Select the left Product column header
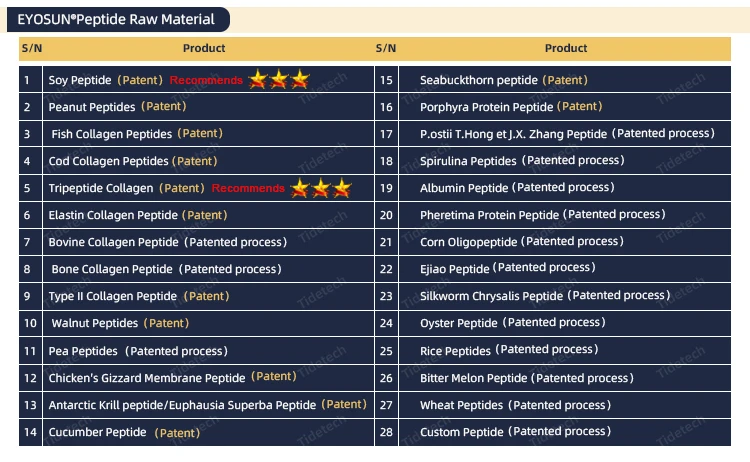 [204, 48]
